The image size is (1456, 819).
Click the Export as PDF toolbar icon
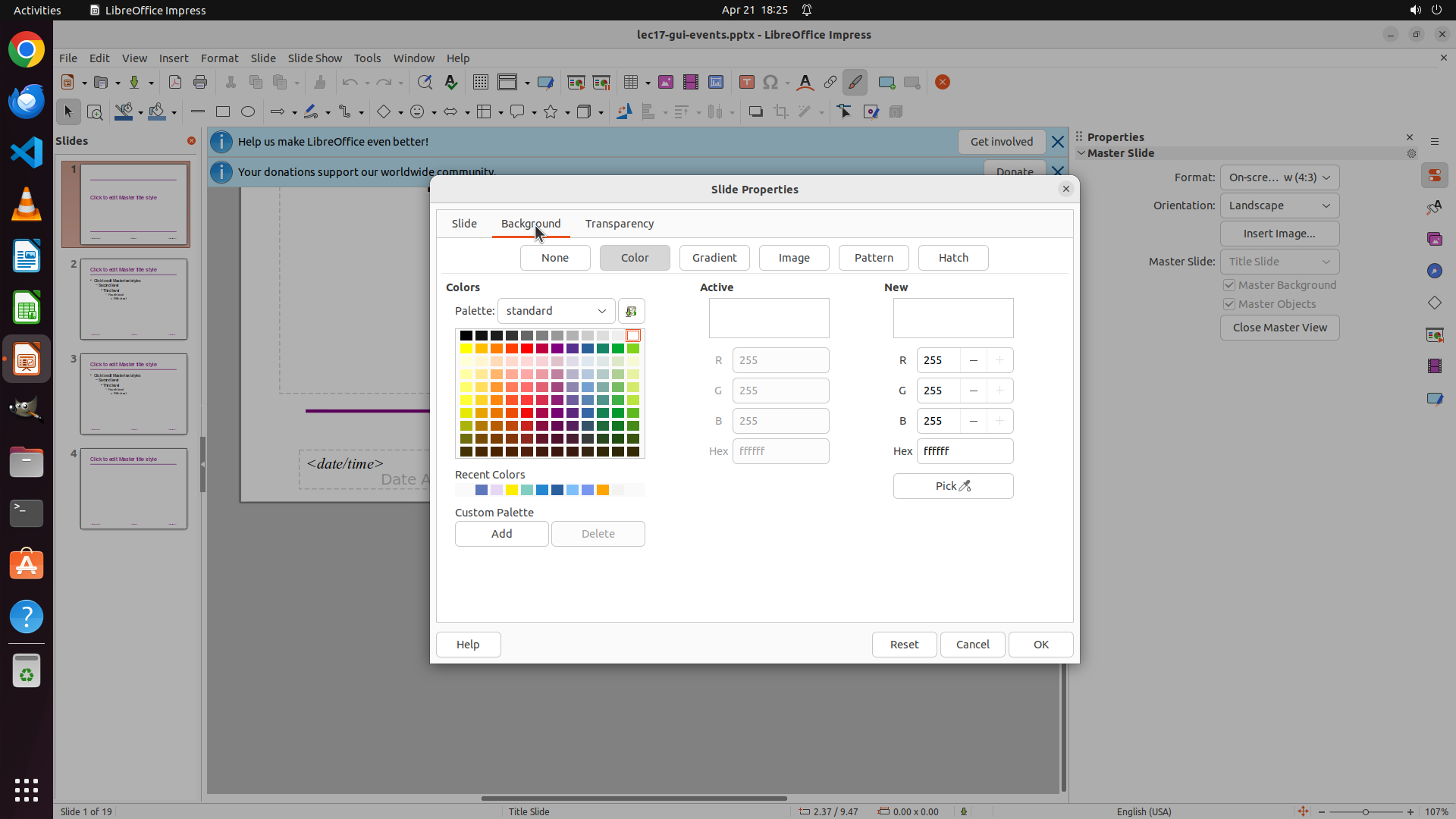click(175, 83)
